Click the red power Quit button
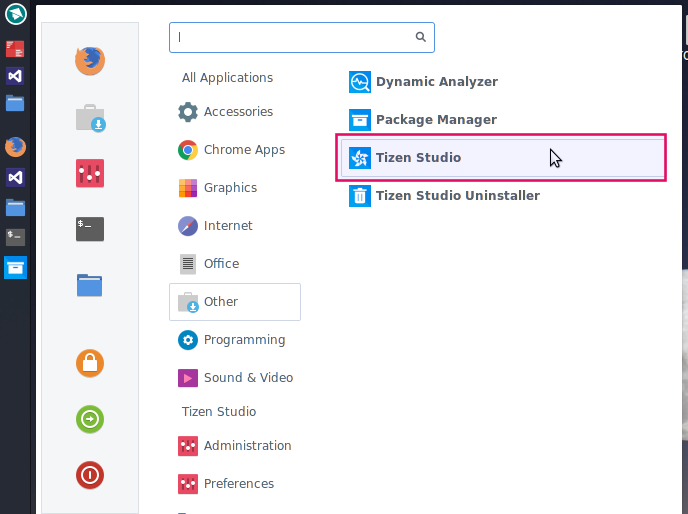The height and width of the screenshot is (514, 688). pyautogui.click(x=90, y=475)
